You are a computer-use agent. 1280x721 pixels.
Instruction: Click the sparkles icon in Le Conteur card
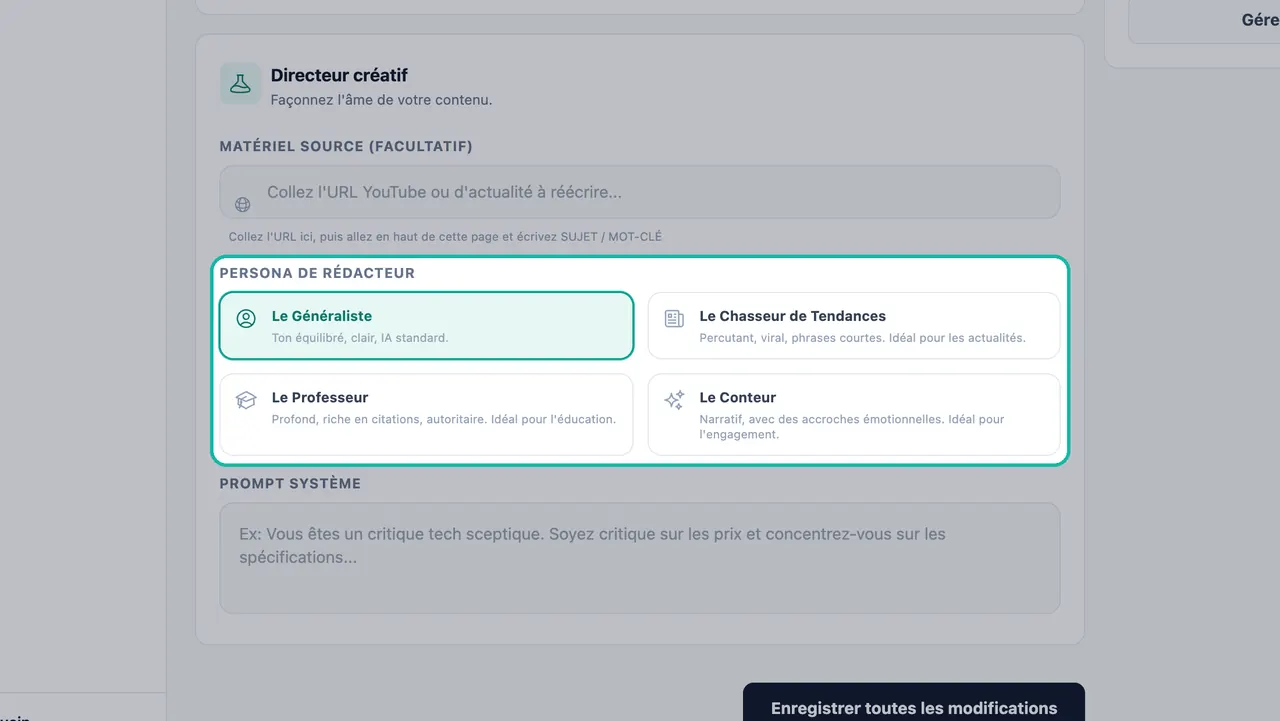[674, 400]
